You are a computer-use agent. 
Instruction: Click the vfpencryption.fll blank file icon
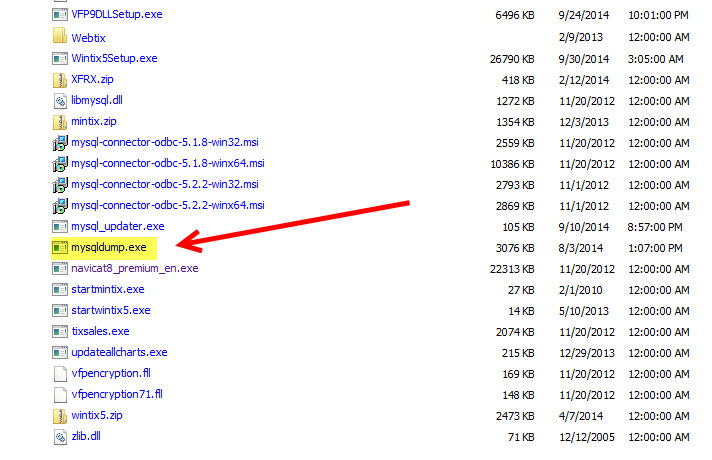click(x=60, y=374)
